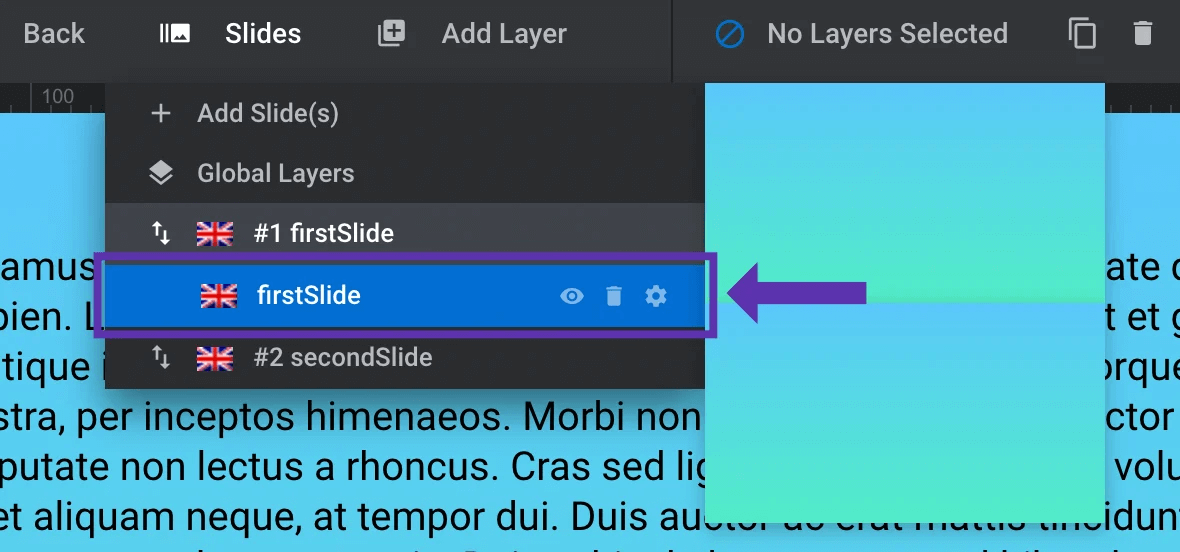Click the Global Layers stack icon
This screenshot has height=552, width=1180.
161,174
